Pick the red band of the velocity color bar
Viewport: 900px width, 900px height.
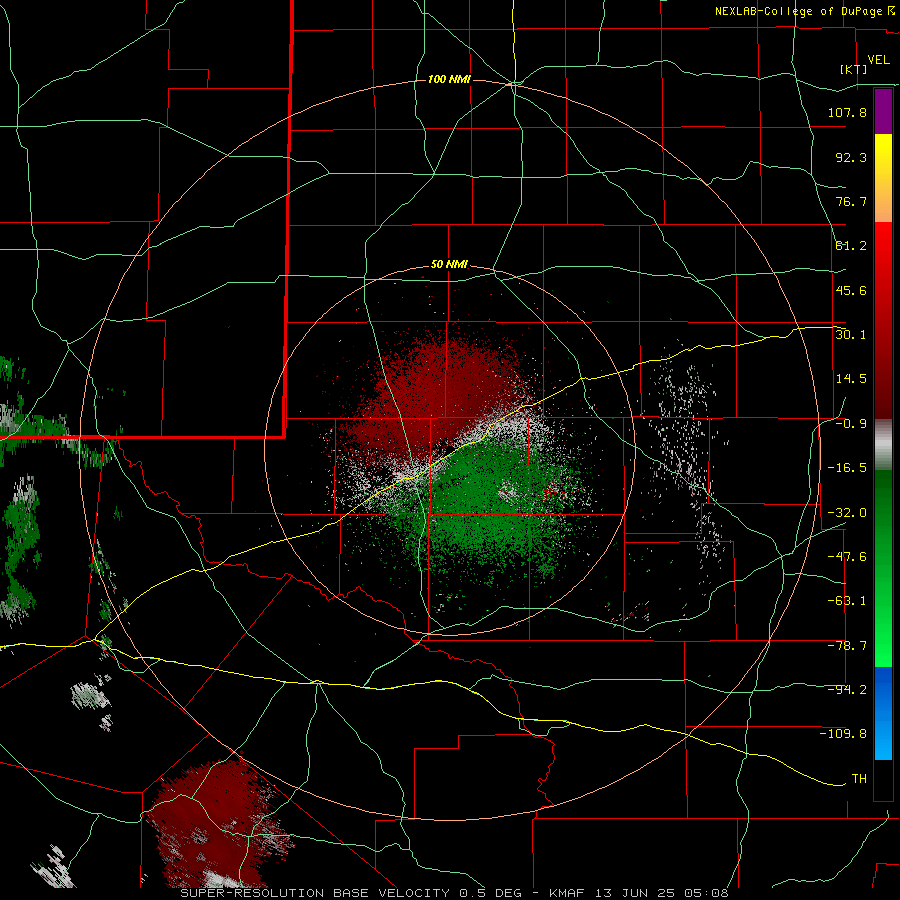[x=883, y=320]
